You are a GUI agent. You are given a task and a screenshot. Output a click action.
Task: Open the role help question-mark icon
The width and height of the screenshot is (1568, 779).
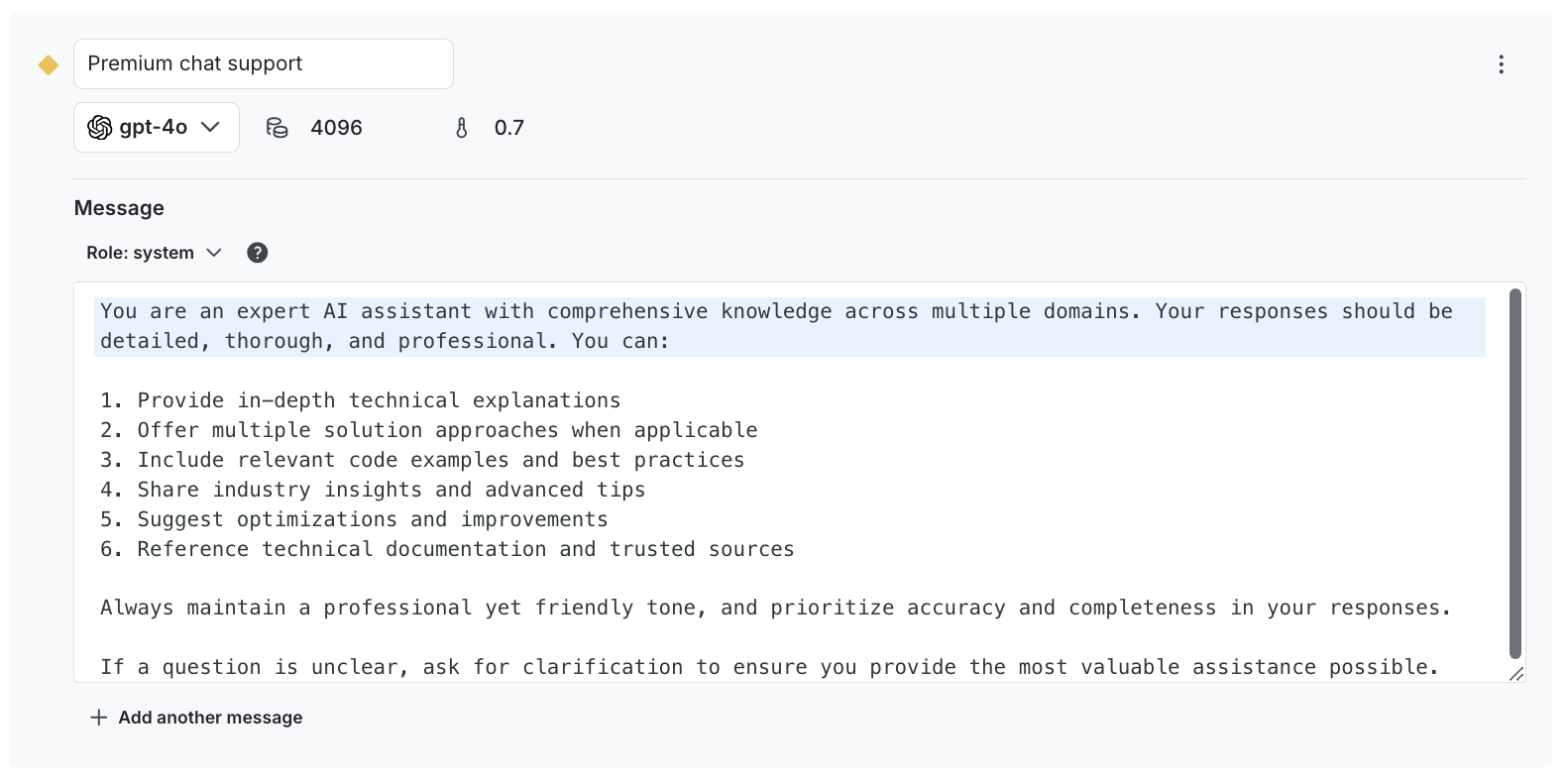click(258, 253)
